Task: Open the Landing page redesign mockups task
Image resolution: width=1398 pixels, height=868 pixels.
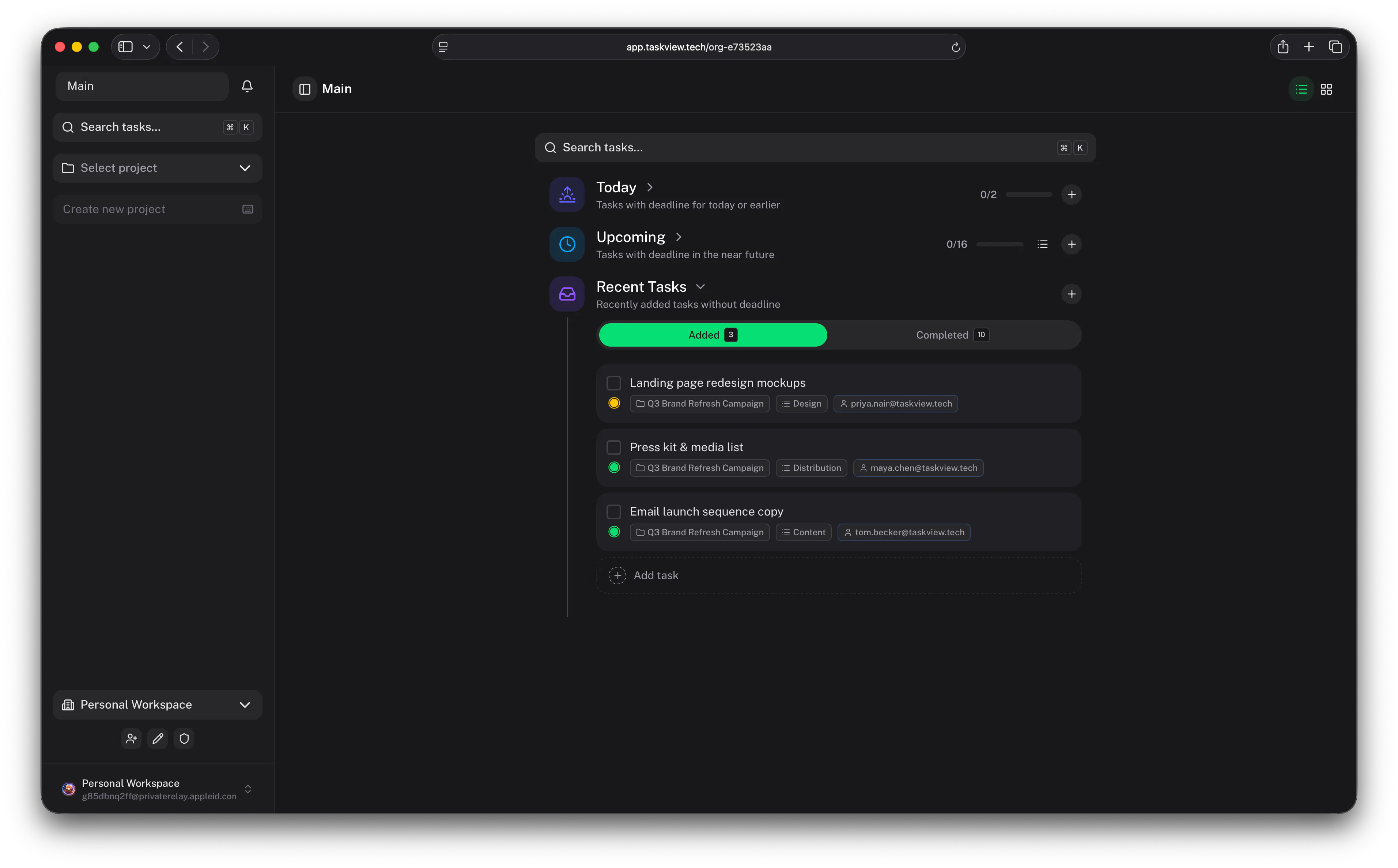Action: pyautogui.click(x=717, y=383)
